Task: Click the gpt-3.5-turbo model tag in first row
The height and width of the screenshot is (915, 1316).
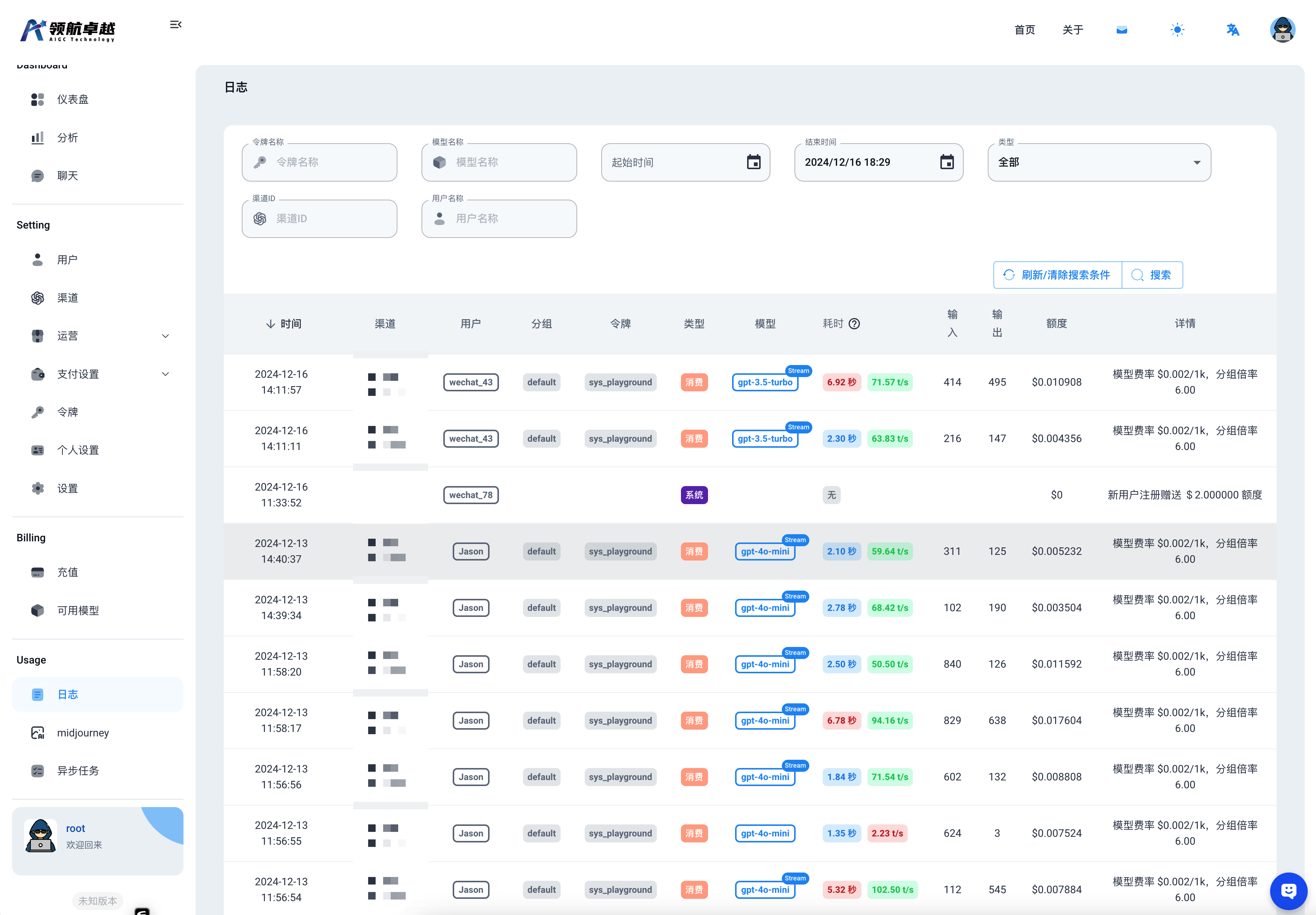Action: click(x=765, y=382)
